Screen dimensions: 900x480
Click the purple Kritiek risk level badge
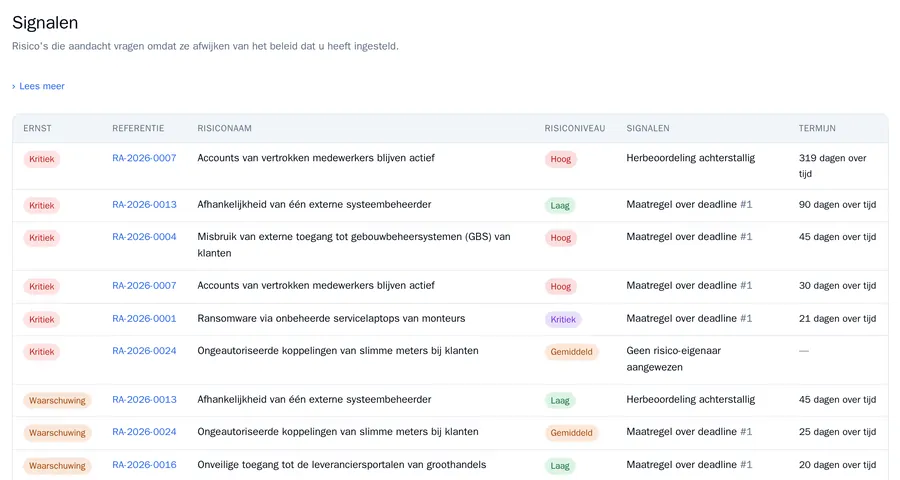[563, 319]
